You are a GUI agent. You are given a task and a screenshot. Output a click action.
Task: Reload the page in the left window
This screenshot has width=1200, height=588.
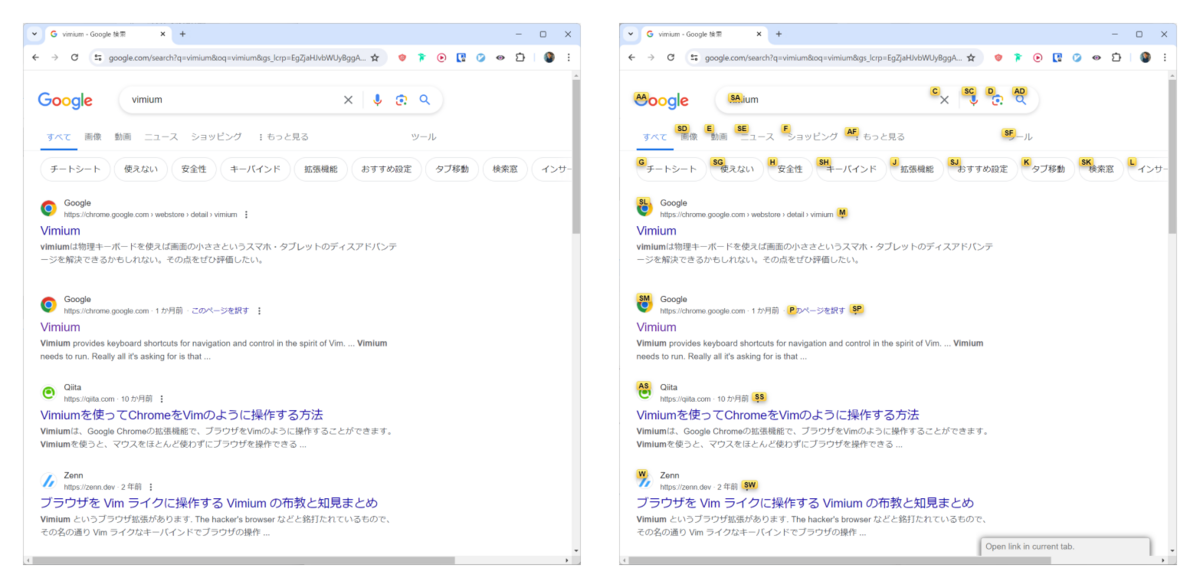tap(74, 58)
